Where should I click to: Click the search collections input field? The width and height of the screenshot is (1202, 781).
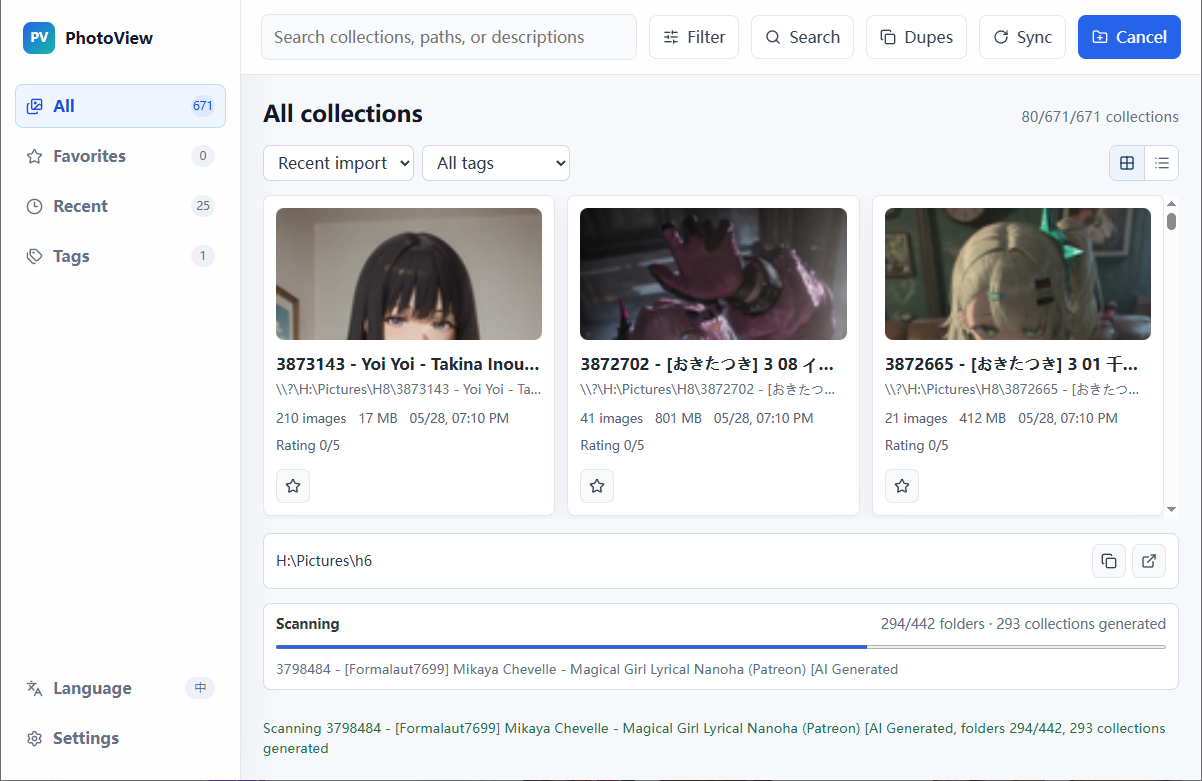(x=449, y=37)
